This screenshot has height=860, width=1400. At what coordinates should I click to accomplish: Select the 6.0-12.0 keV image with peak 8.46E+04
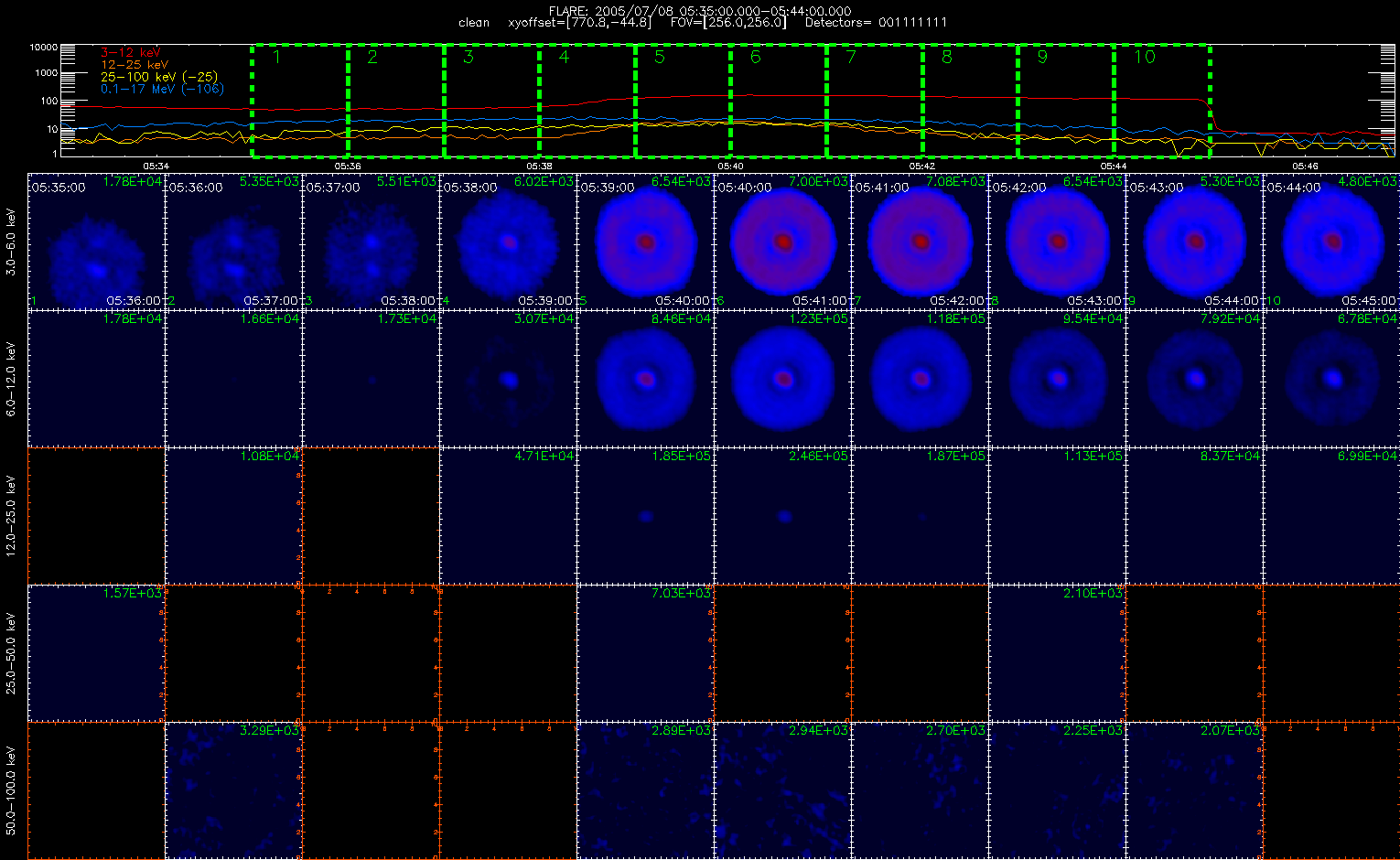tap(646, 379)
